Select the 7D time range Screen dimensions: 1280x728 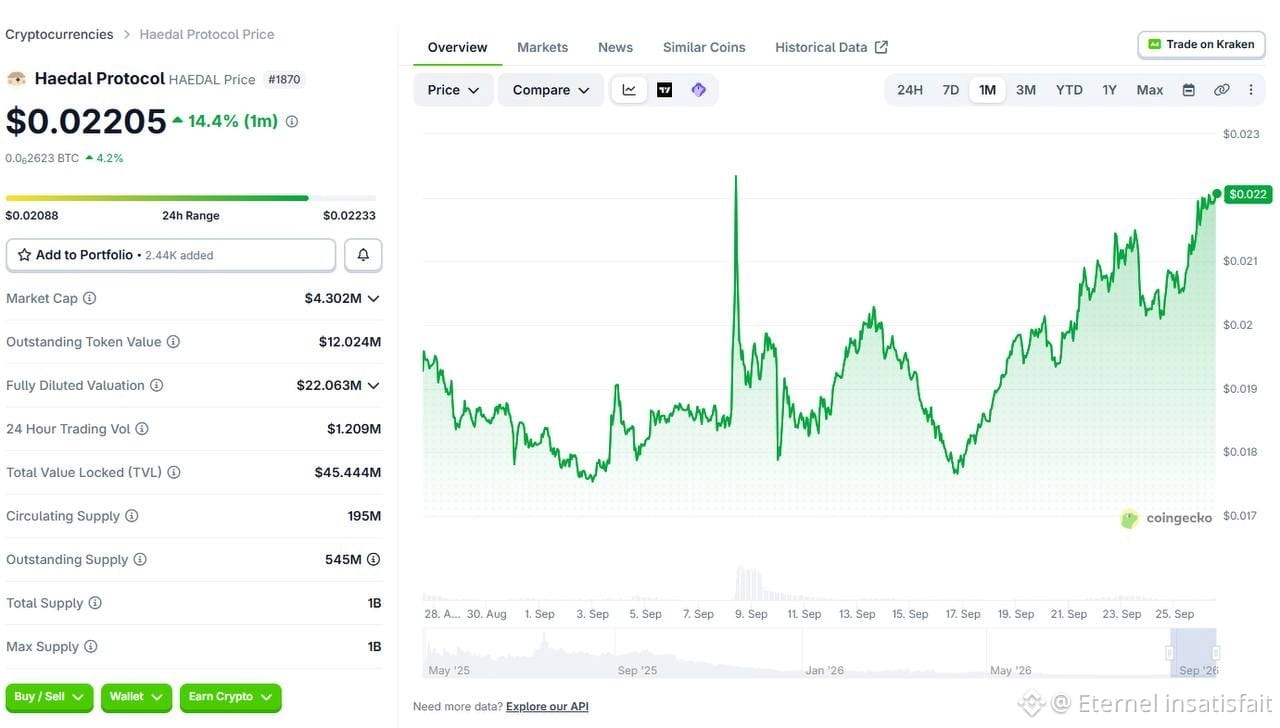[x=950, y=90]
